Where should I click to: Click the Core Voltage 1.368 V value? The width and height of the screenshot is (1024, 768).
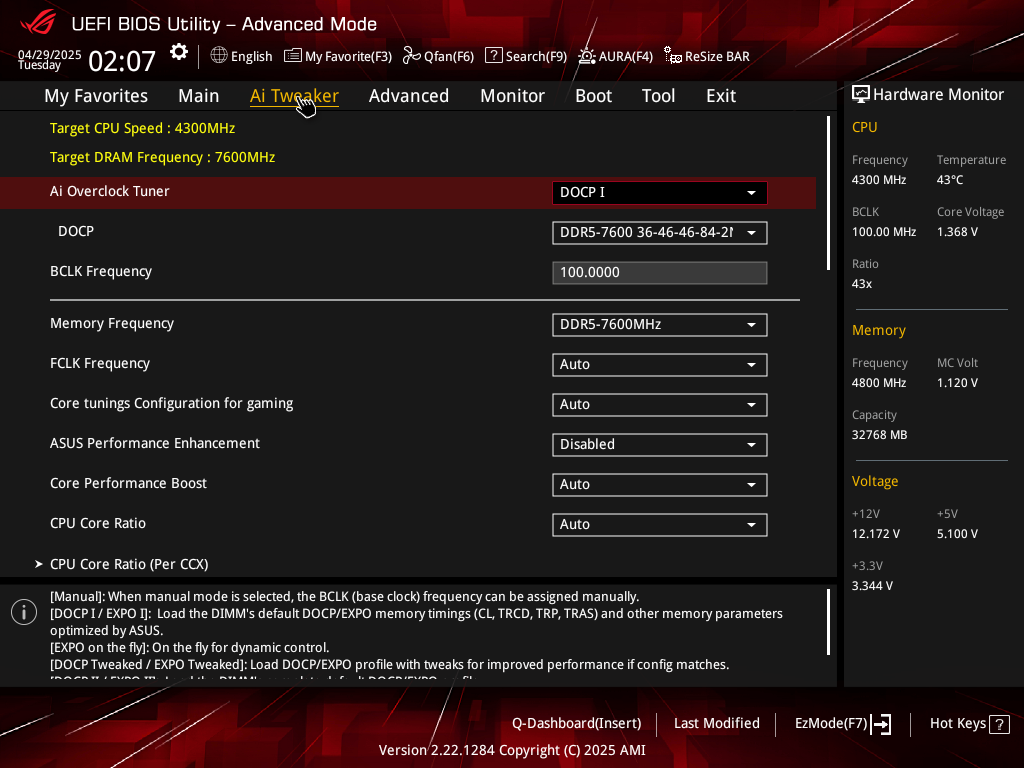957,232
